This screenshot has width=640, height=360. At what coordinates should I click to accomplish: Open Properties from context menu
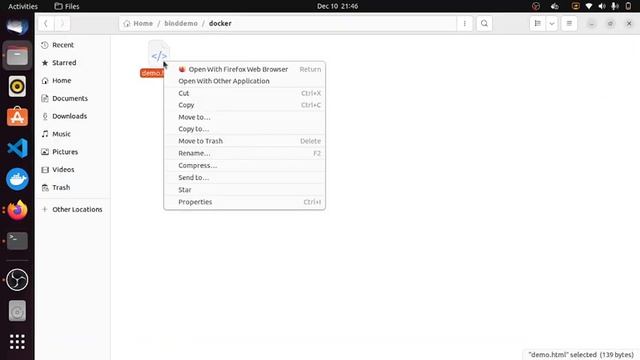coord(244,202)
